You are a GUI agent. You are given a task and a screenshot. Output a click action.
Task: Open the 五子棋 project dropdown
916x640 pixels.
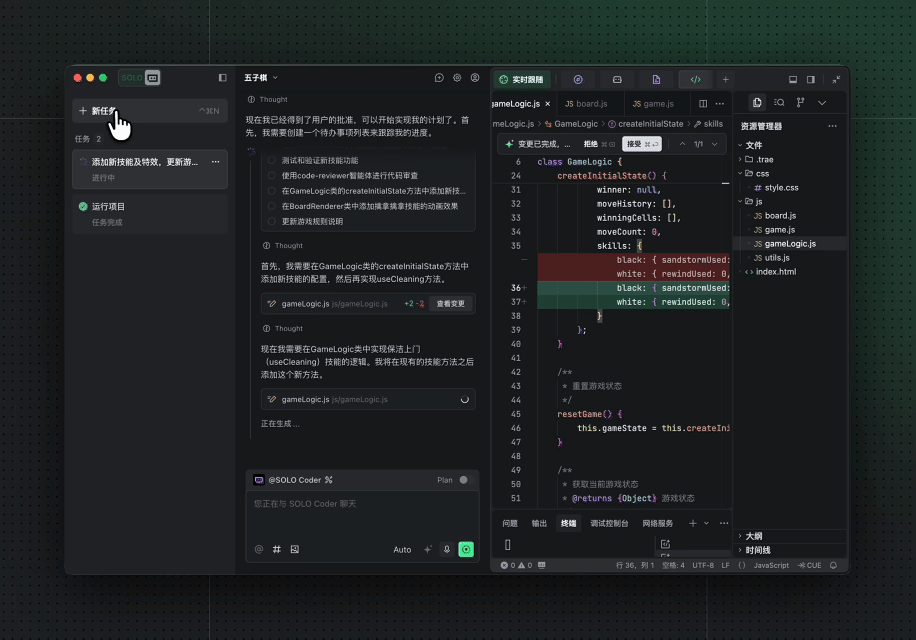pyautogui.click(x=261, y=78)
